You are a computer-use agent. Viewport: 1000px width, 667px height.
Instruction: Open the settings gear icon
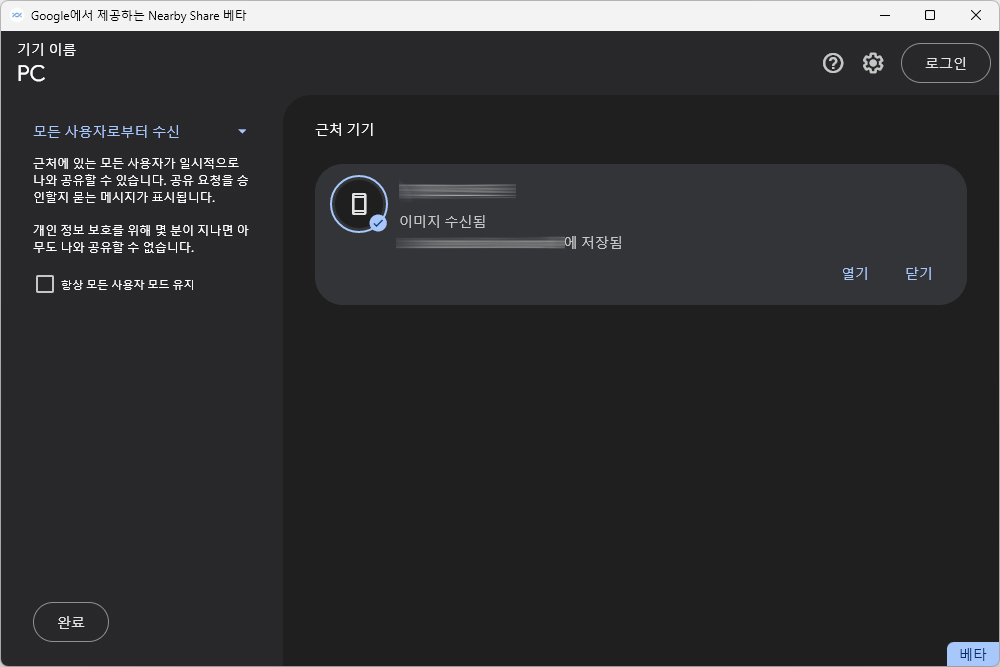point(873,63)
